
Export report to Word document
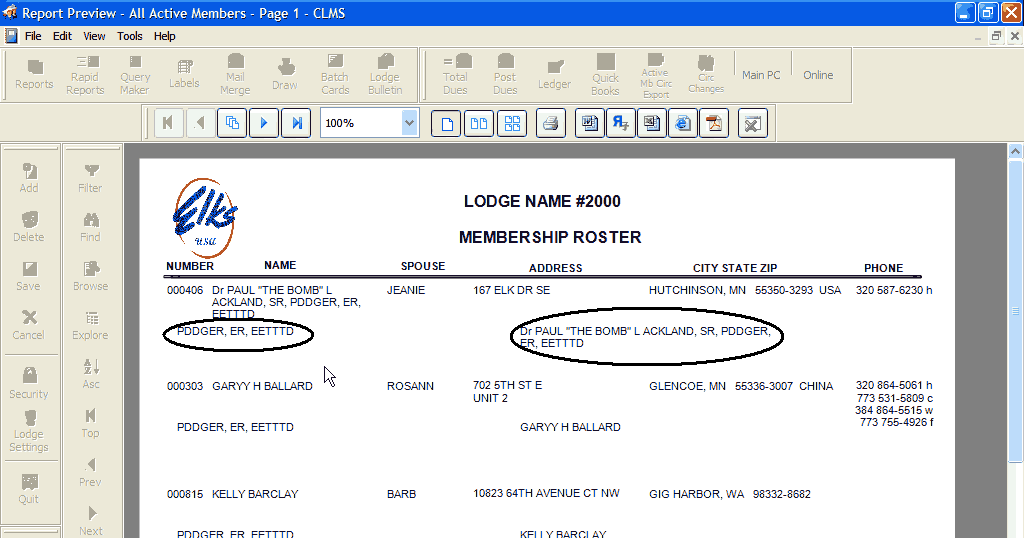pos(590,123)
